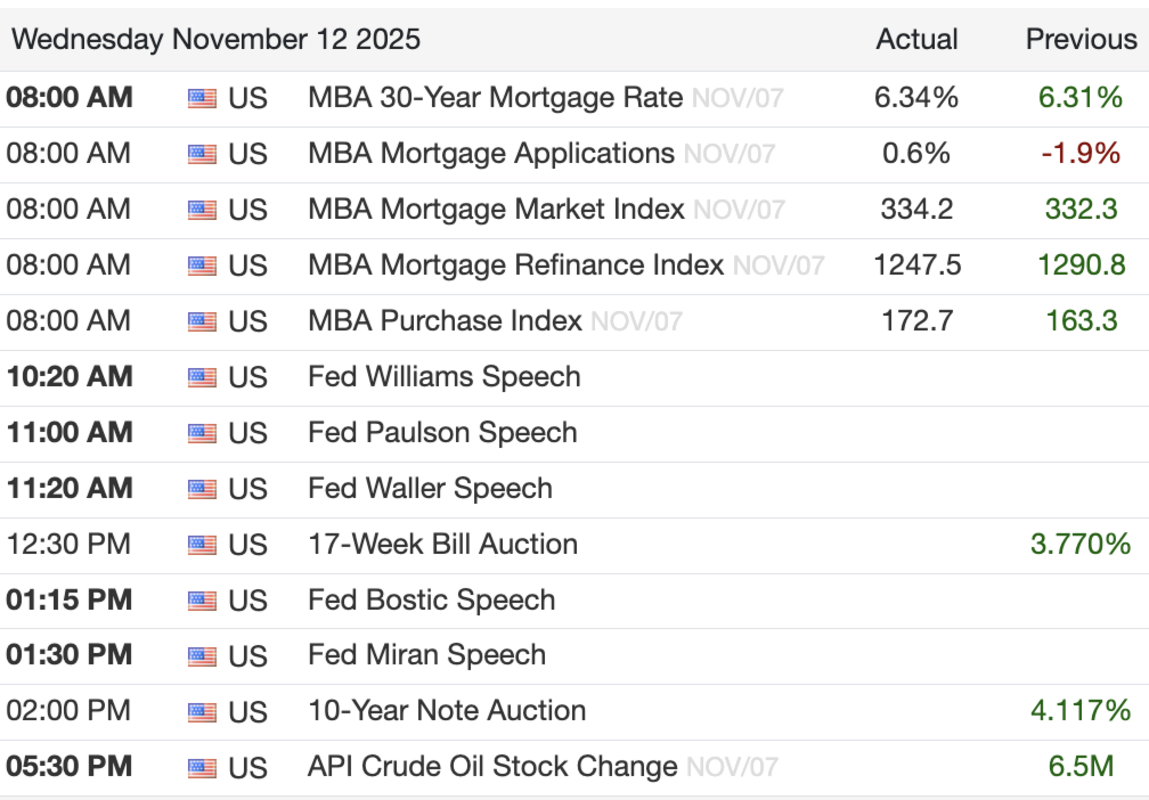Viewport: 1149px width, 800px height.
Task: Open the API Crude Oil Stock Change link
Action: (x=492, y=767)
